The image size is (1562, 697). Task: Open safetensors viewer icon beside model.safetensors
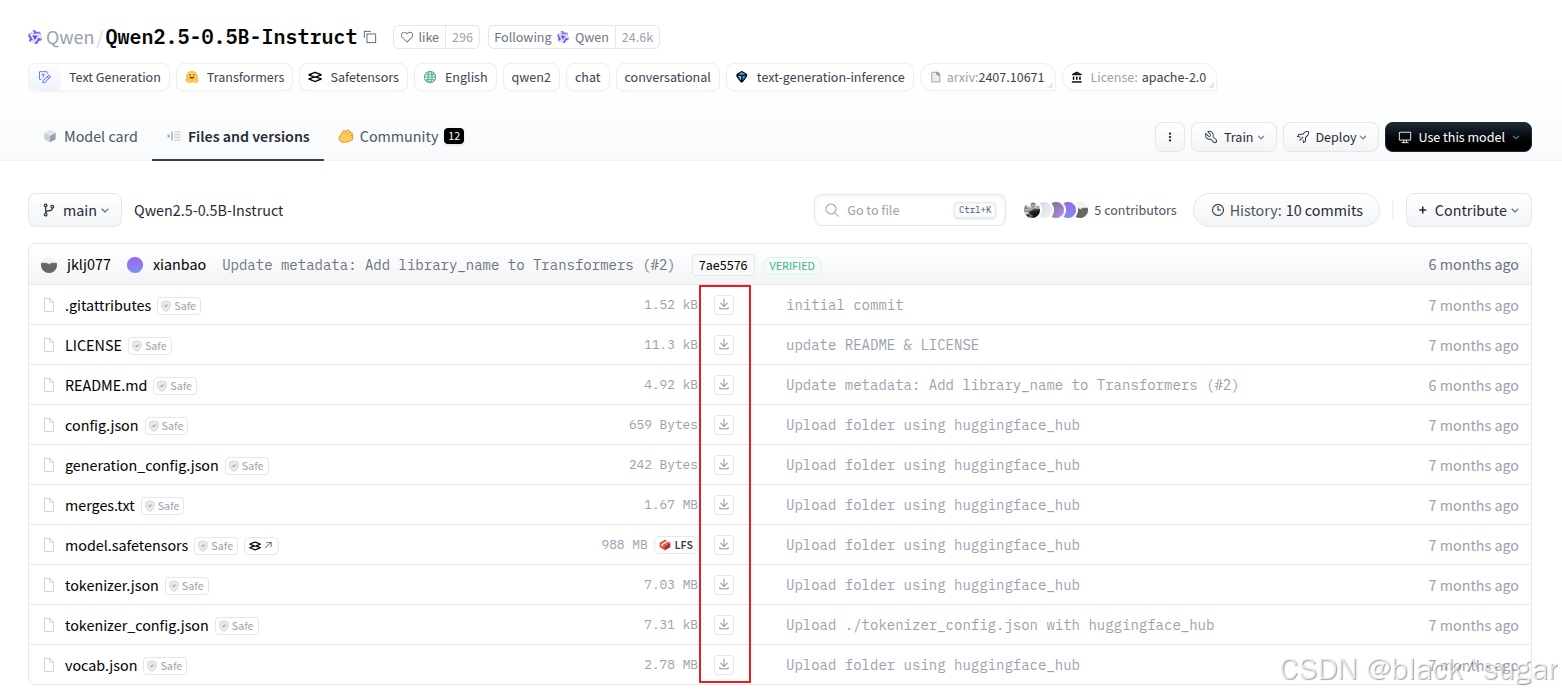(x=261, y=546)
